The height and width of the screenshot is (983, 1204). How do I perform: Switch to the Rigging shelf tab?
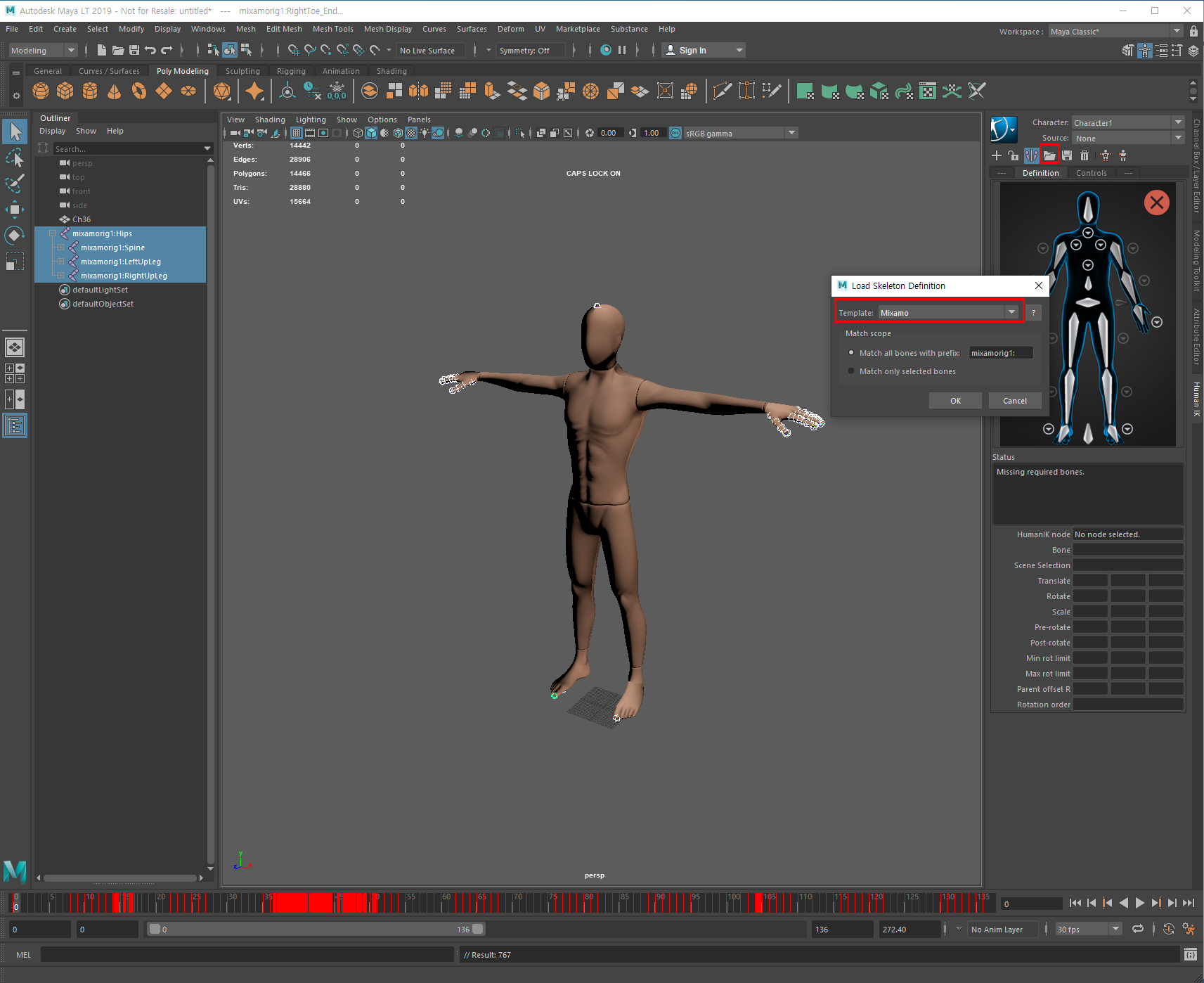tap(291, 71)
